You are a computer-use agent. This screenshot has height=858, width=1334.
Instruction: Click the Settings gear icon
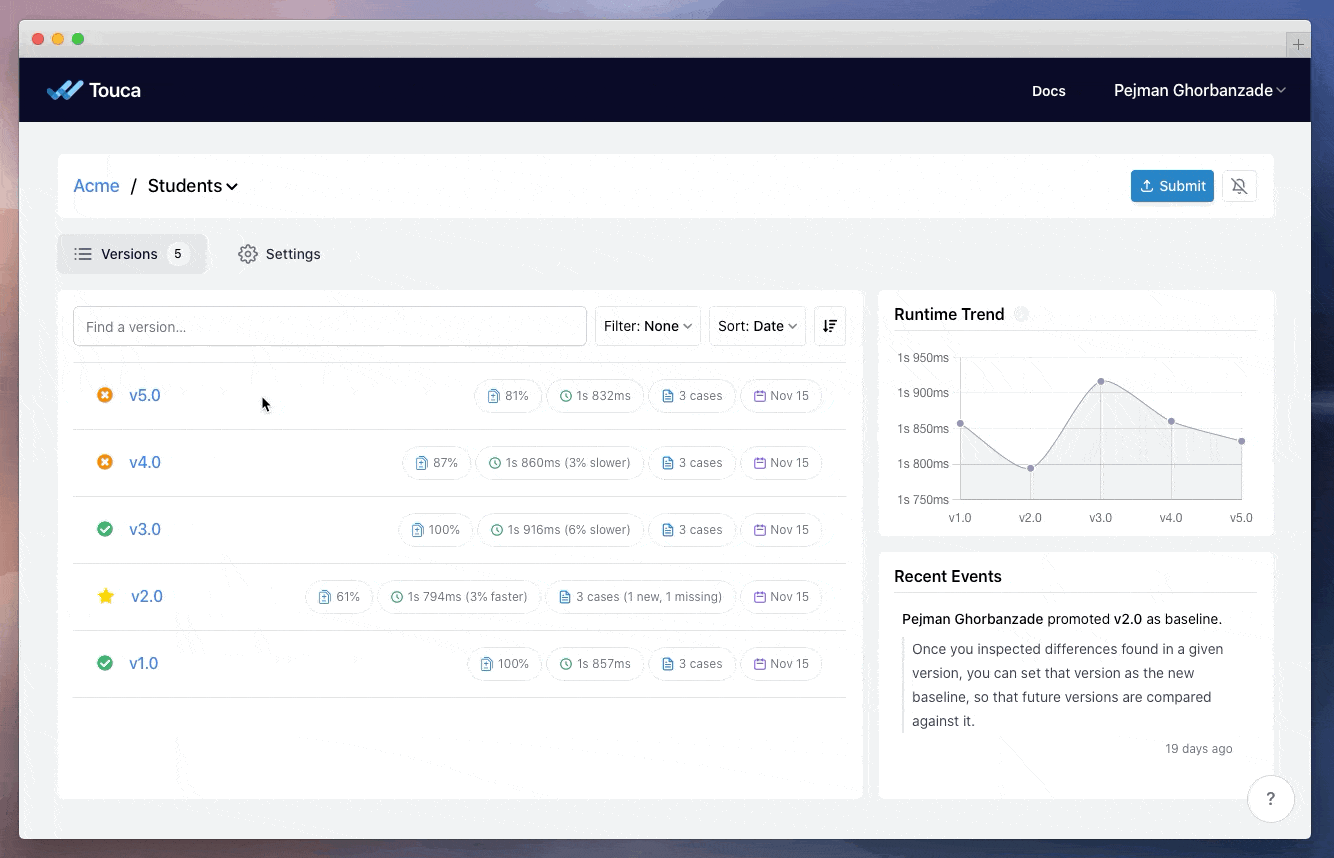coord(247,254)
